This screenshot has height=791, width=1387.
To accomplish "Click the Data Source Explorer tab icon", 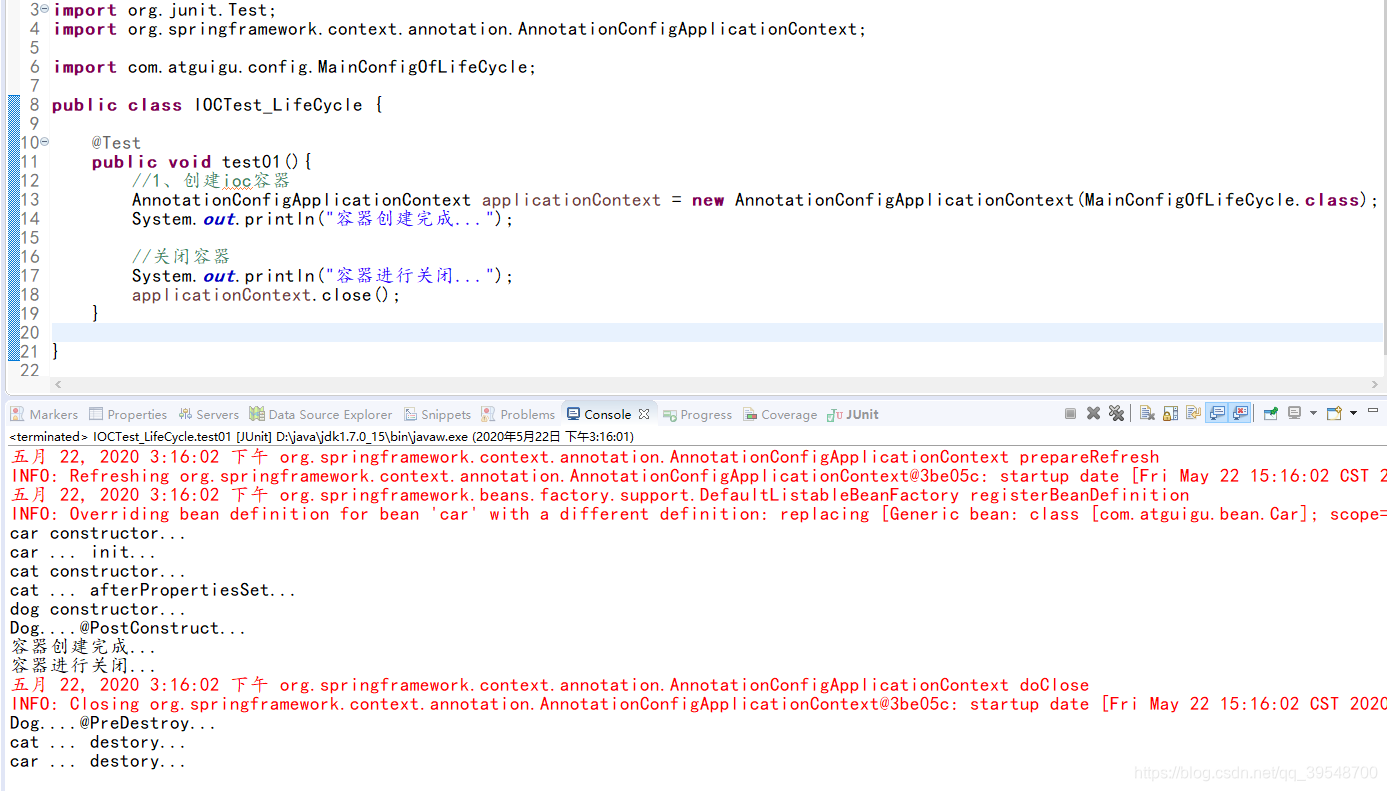I will tap(257, 414).
